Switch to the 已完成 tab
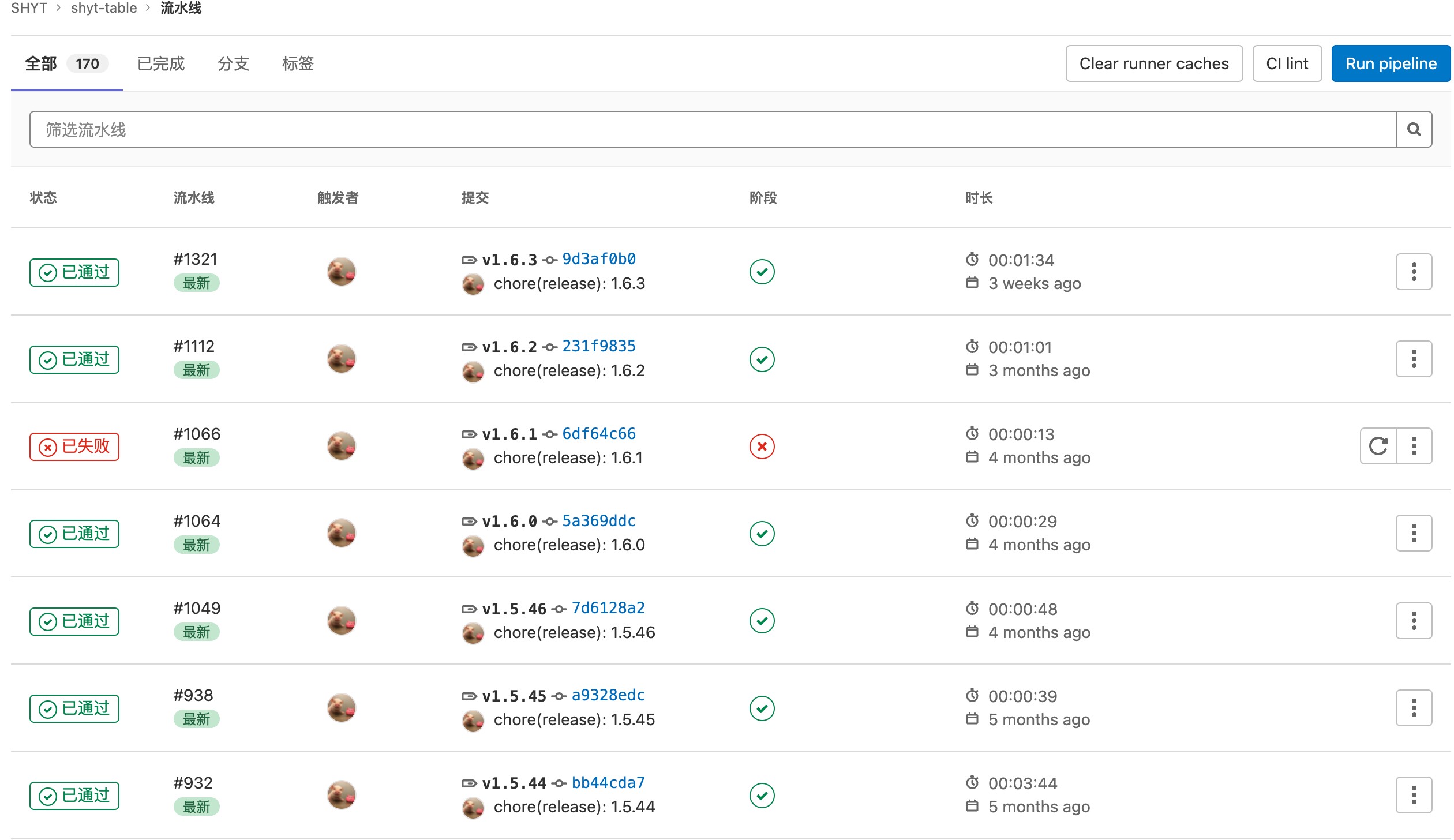The height and width of the screenshot is (840, 1454). [161, 63]
